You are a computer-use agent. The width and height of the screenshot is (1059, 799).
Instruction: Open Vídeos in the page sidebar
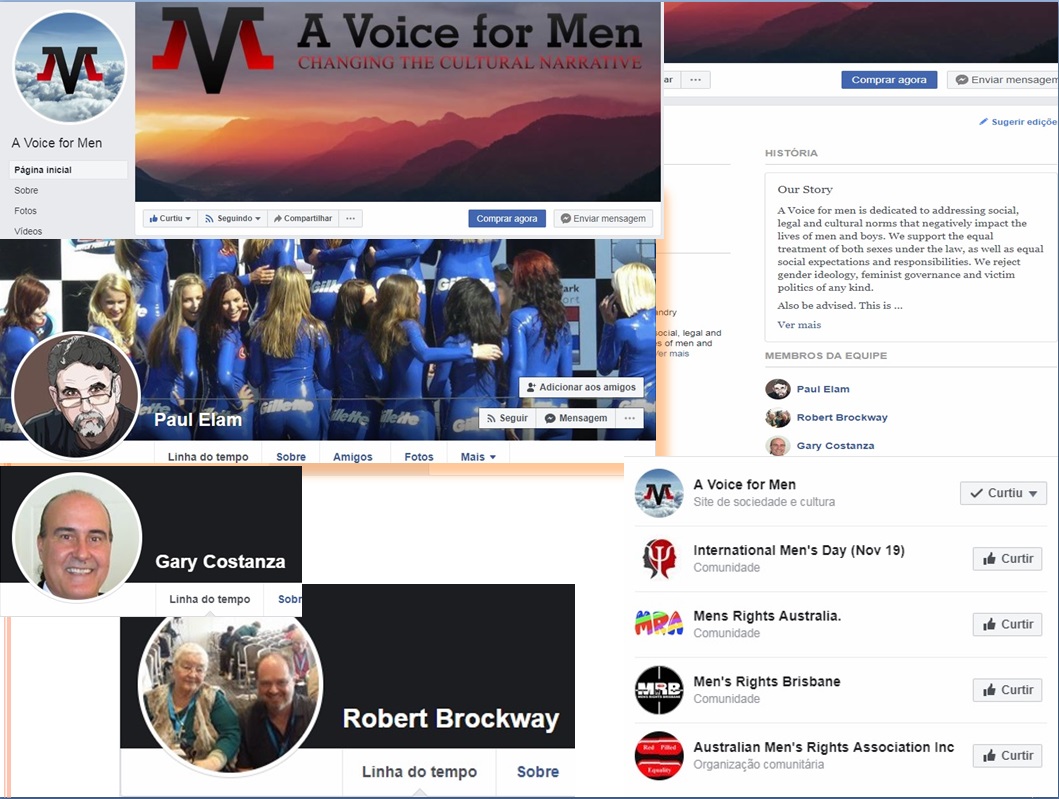click(x=28, y=231)
